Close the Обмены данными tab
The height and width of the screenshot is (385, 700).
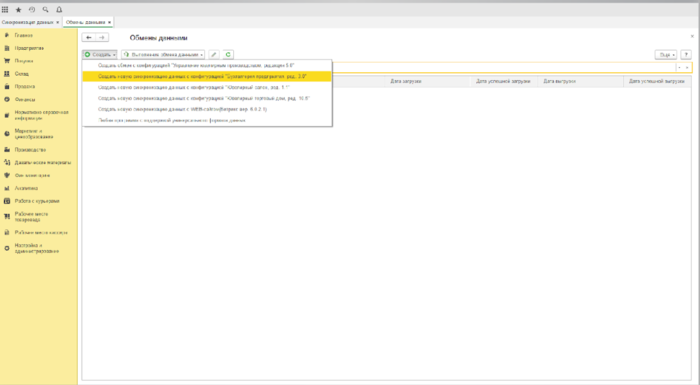coord(109,22)
